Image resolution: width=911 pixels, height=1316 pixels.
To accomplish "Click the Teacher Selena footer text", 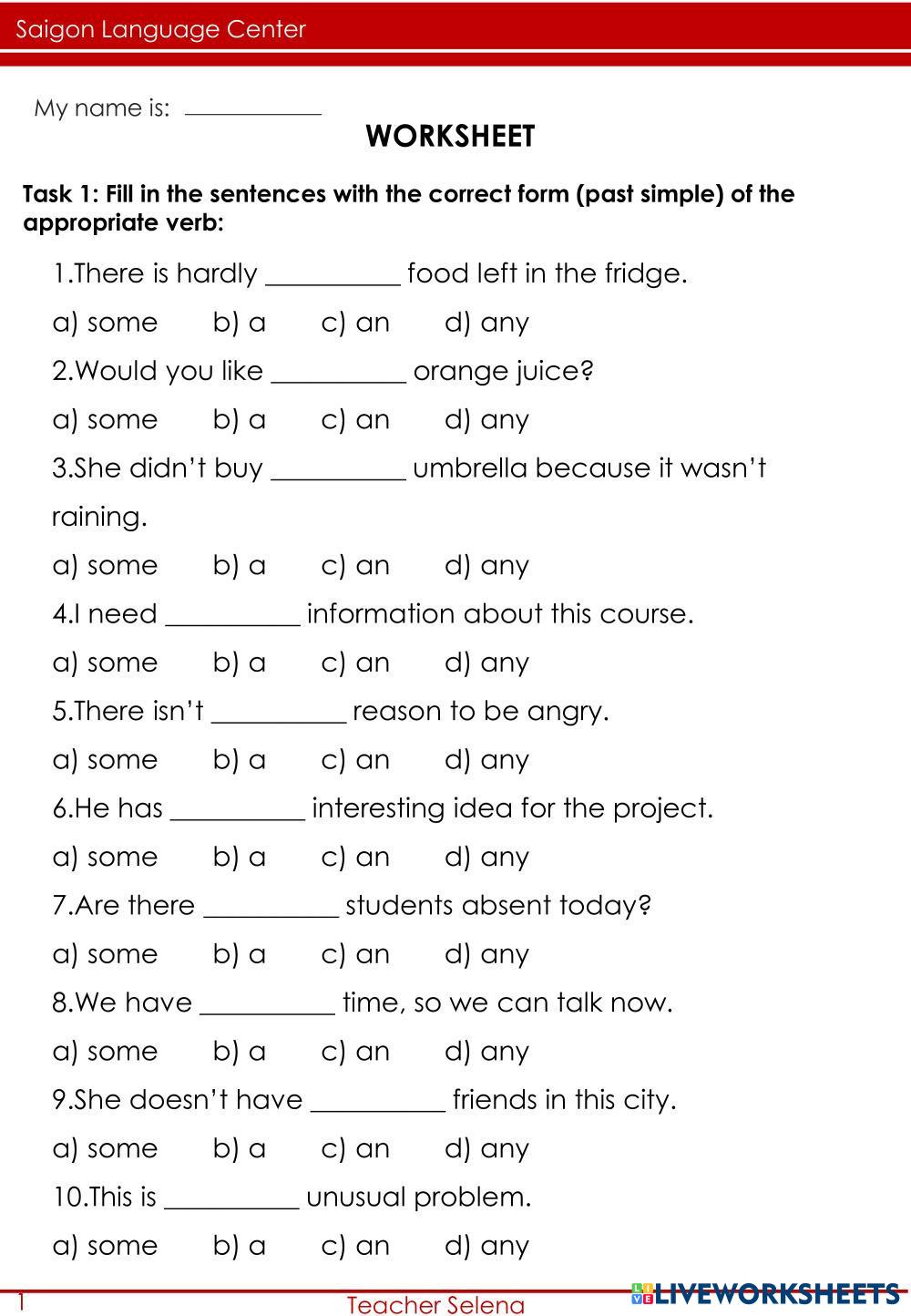I will pyautogui.click(x=435, y=1305).
